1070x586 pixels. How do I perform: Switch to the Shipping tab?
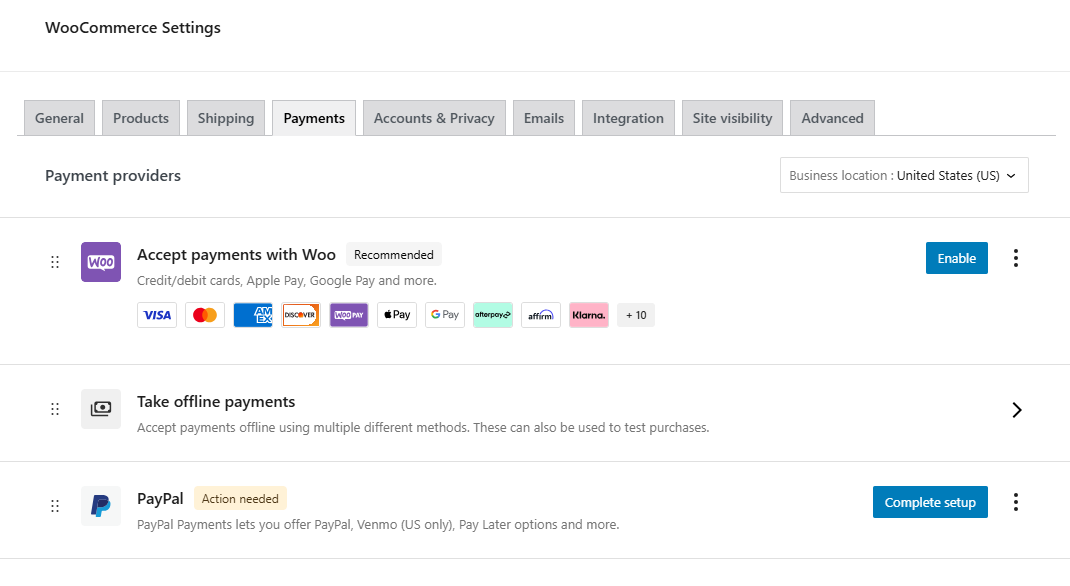pos(226,118)
